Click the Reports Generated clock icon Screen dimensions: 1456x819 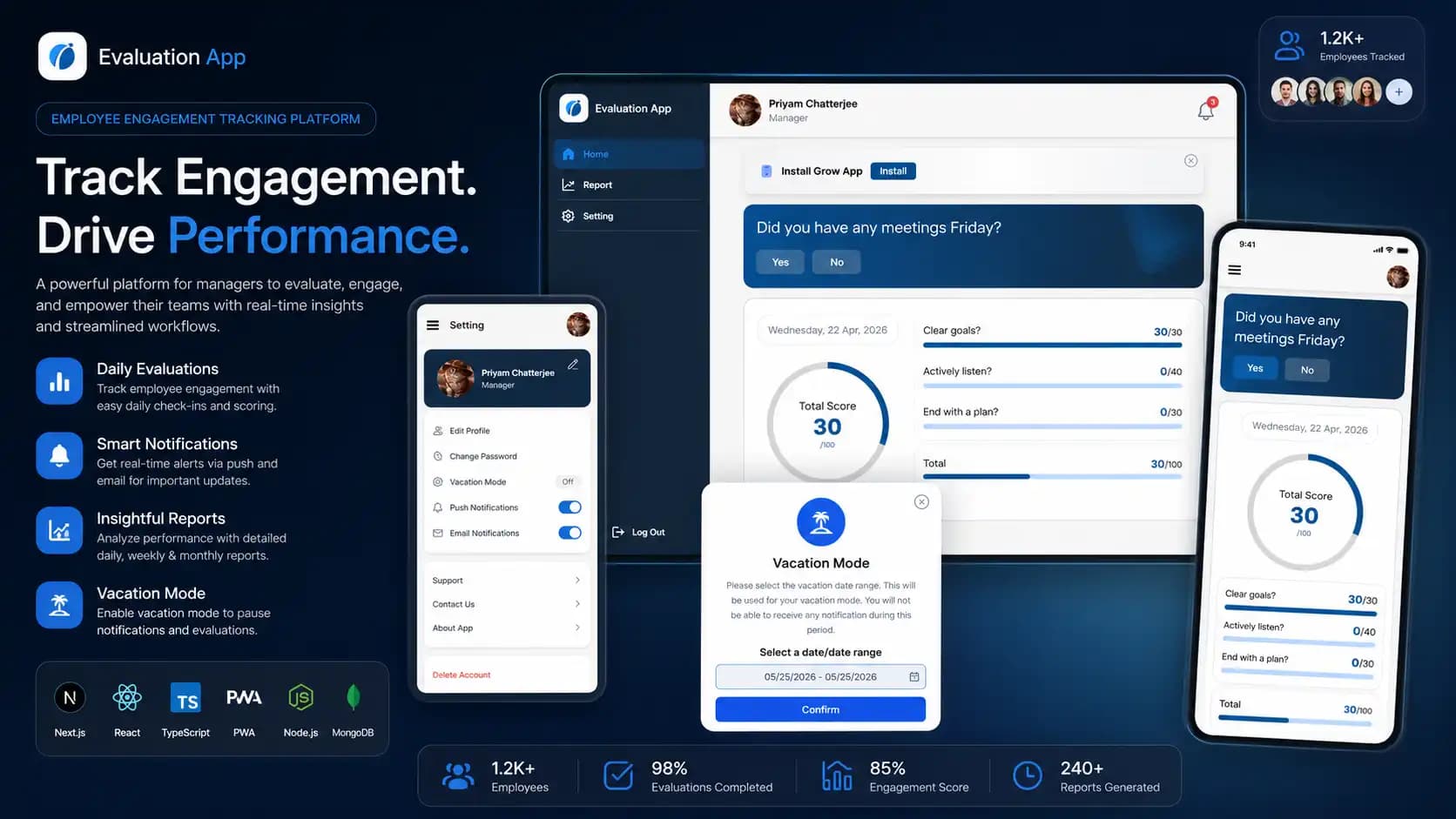(1028, 775)
